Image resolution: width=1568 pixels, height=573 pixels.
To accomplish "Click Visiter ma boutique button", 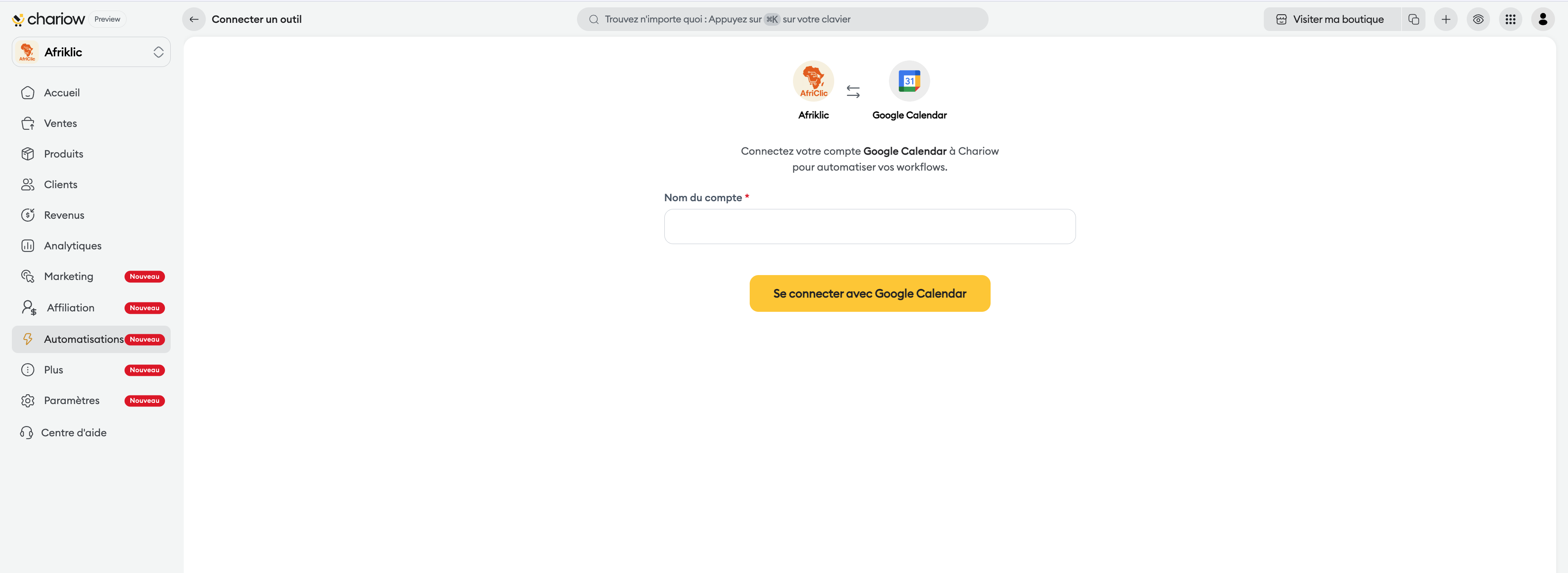I will coord(1331,20).
